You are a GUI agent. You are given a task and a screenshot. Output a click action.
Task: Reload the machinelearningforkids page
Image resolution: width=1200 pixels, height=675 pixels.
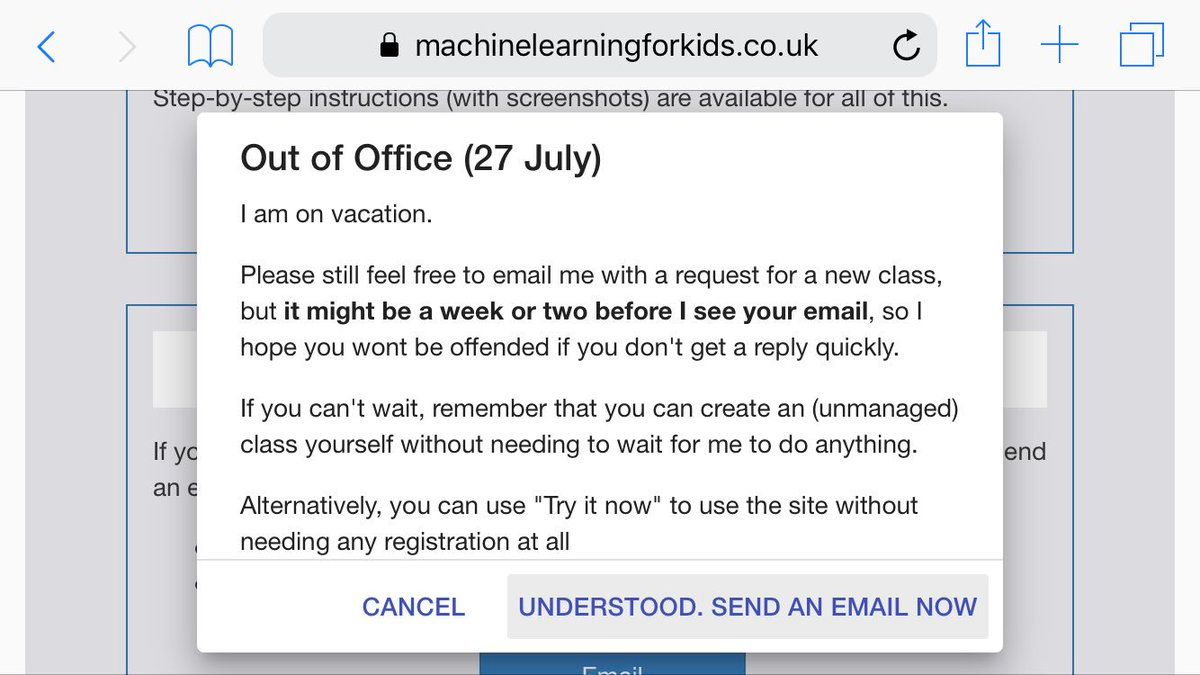tap(906, 46)
